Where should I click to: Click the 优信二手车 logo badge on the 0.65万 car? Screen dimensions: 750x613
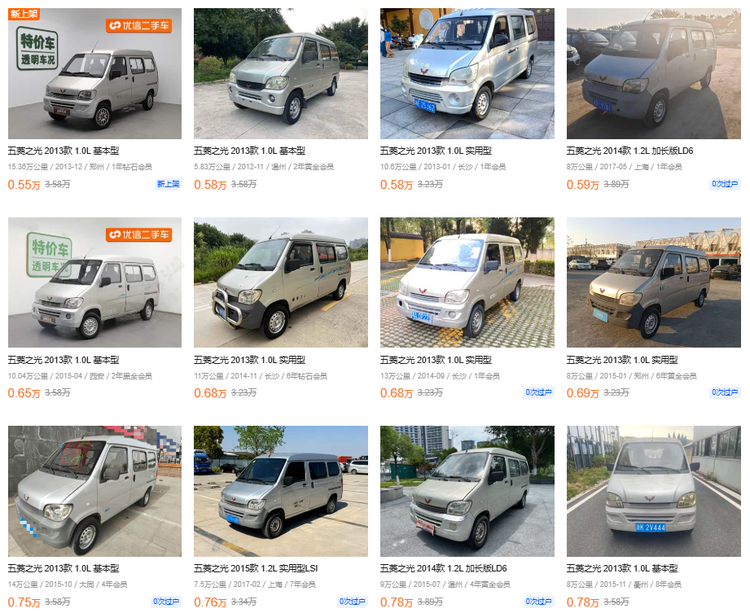(x=139, y=234)
